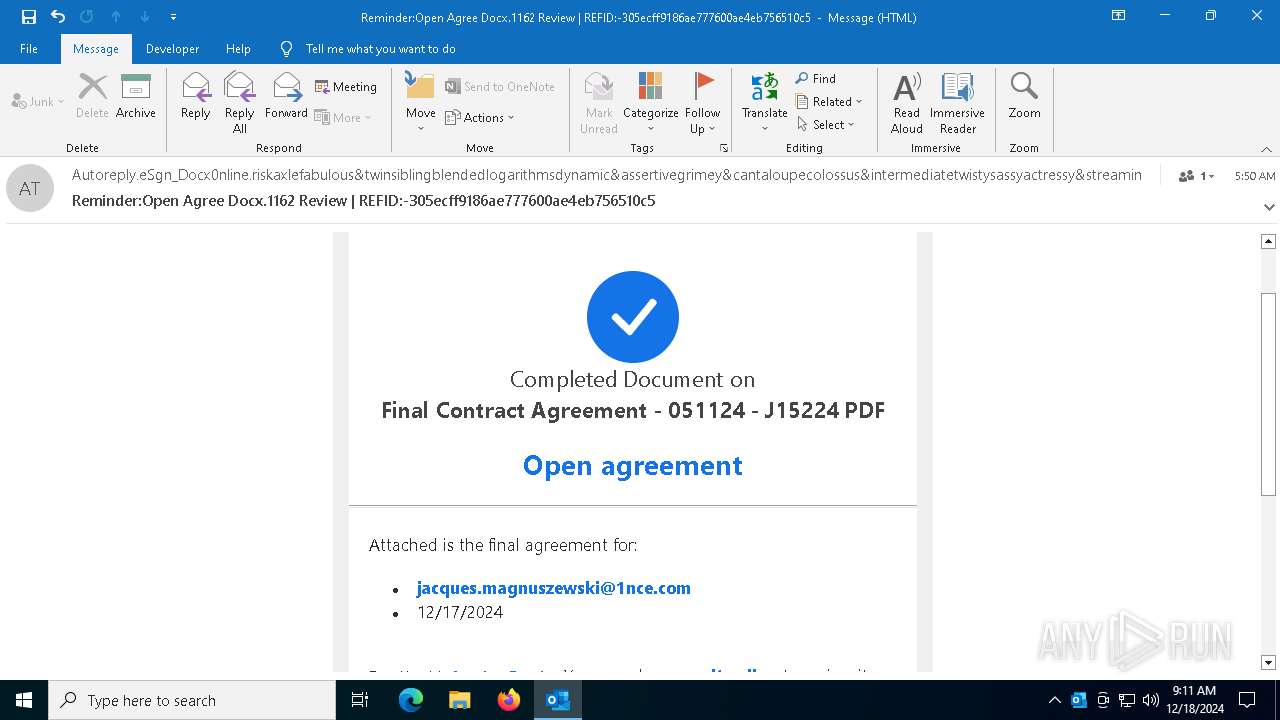Go to the previous item with the up arrow

click(x=116, y=17)
